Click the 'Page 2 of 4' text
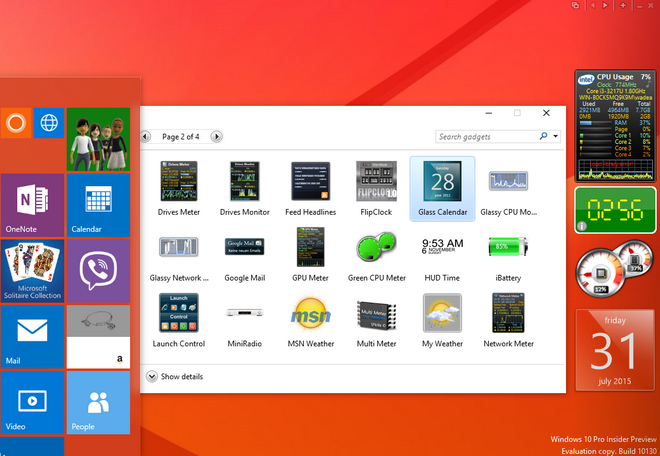 (181, 137)
